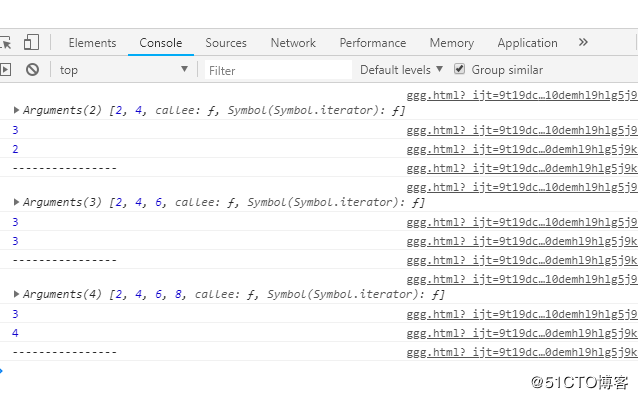Go to the Application tab
The image size is (638, 399).
[x=527, y=43]
